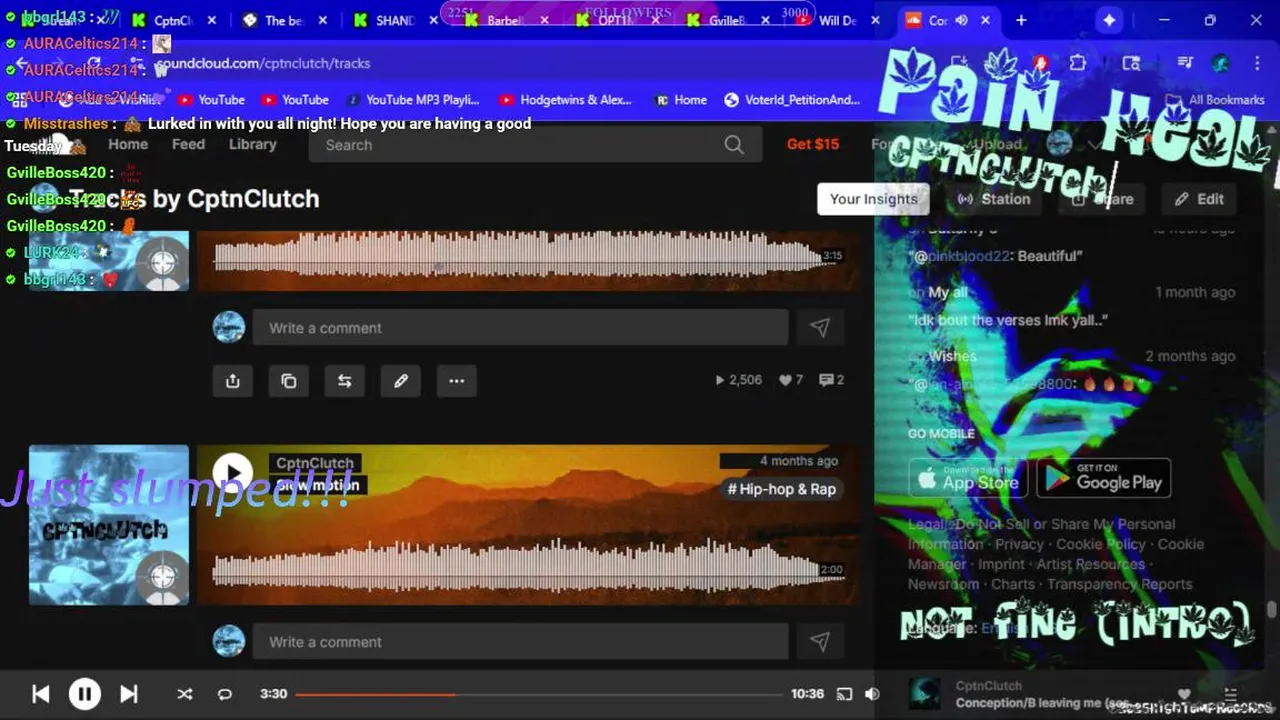Open the Gemini sparkle icon in title bar
This screenshot has height=720, width=1280.
(1109, 20)
